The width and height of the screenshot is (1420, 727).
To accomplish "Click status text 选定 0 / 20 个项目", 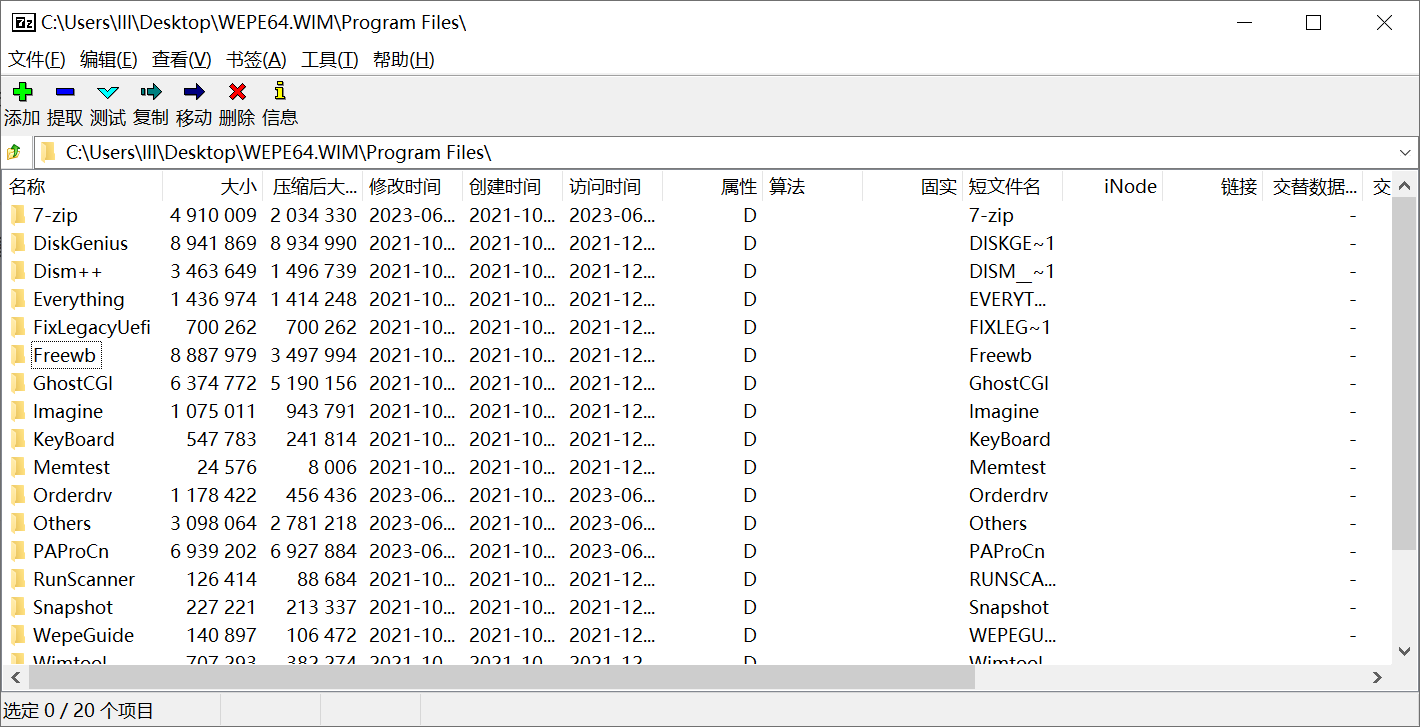I will pyautogui.click(x=79, y=711).
